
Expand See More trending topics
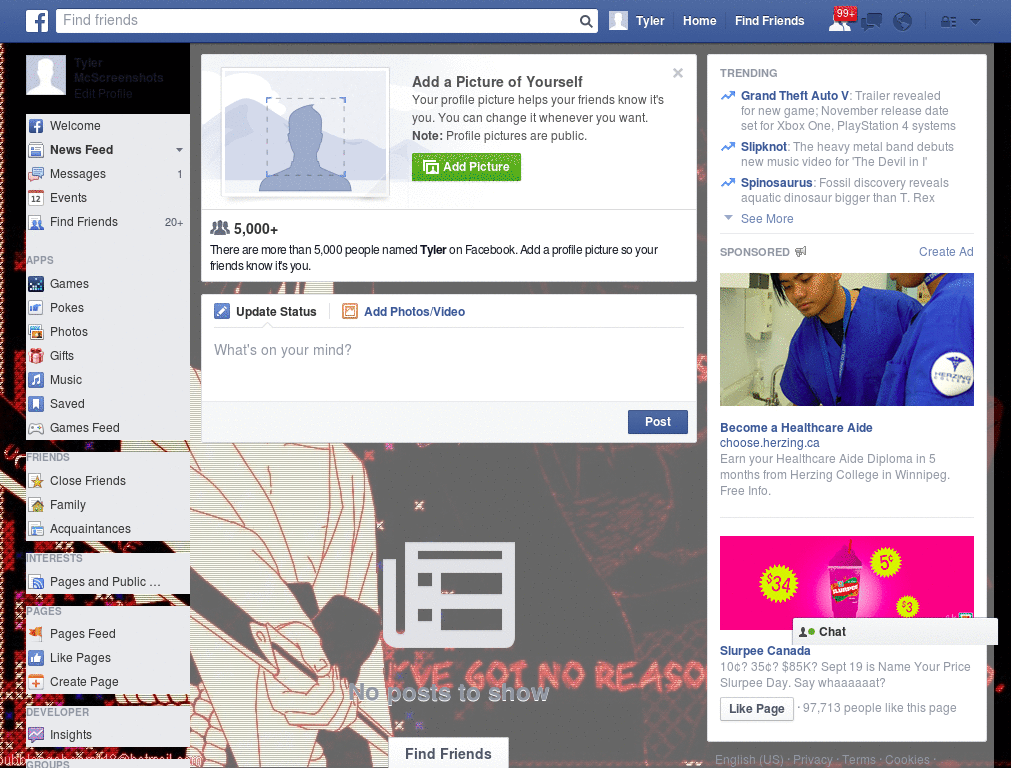(x=767, y=219)
